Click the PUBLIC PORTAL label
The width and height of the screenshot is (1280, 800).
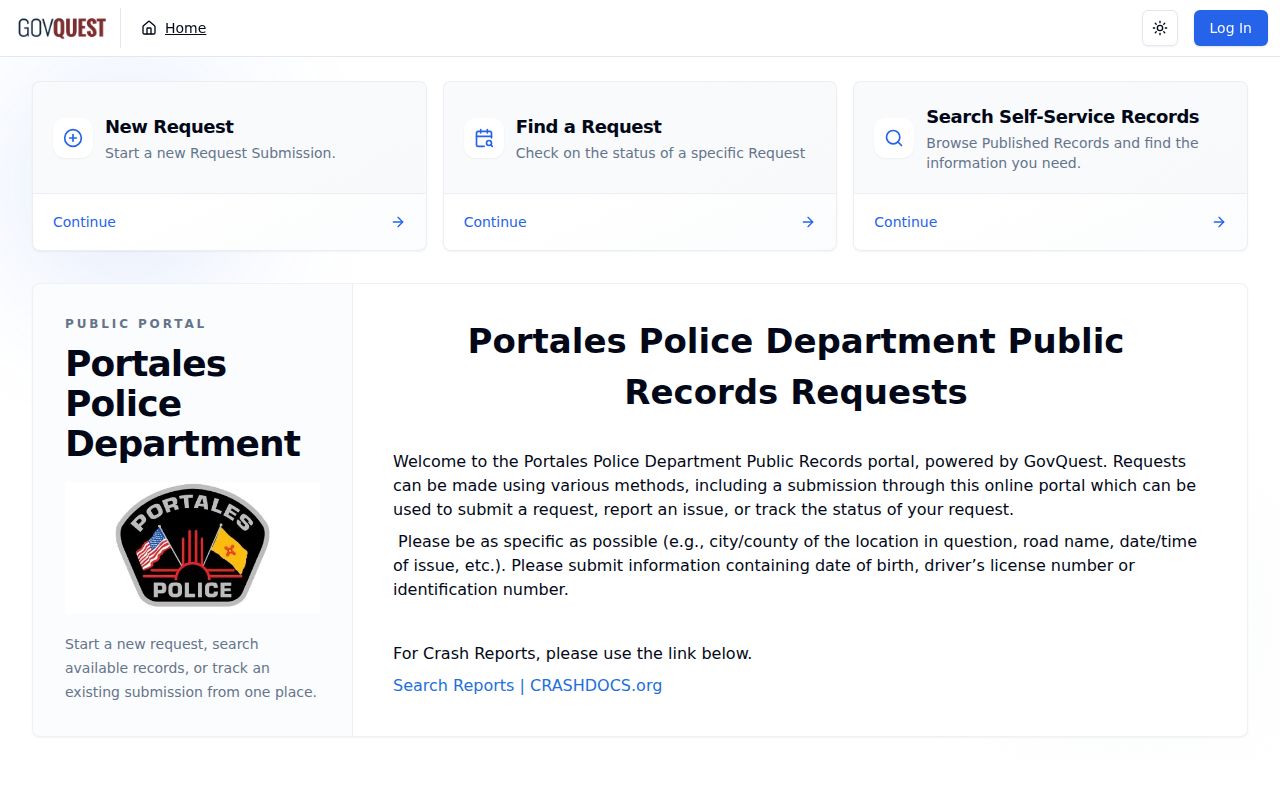(135, 324)
